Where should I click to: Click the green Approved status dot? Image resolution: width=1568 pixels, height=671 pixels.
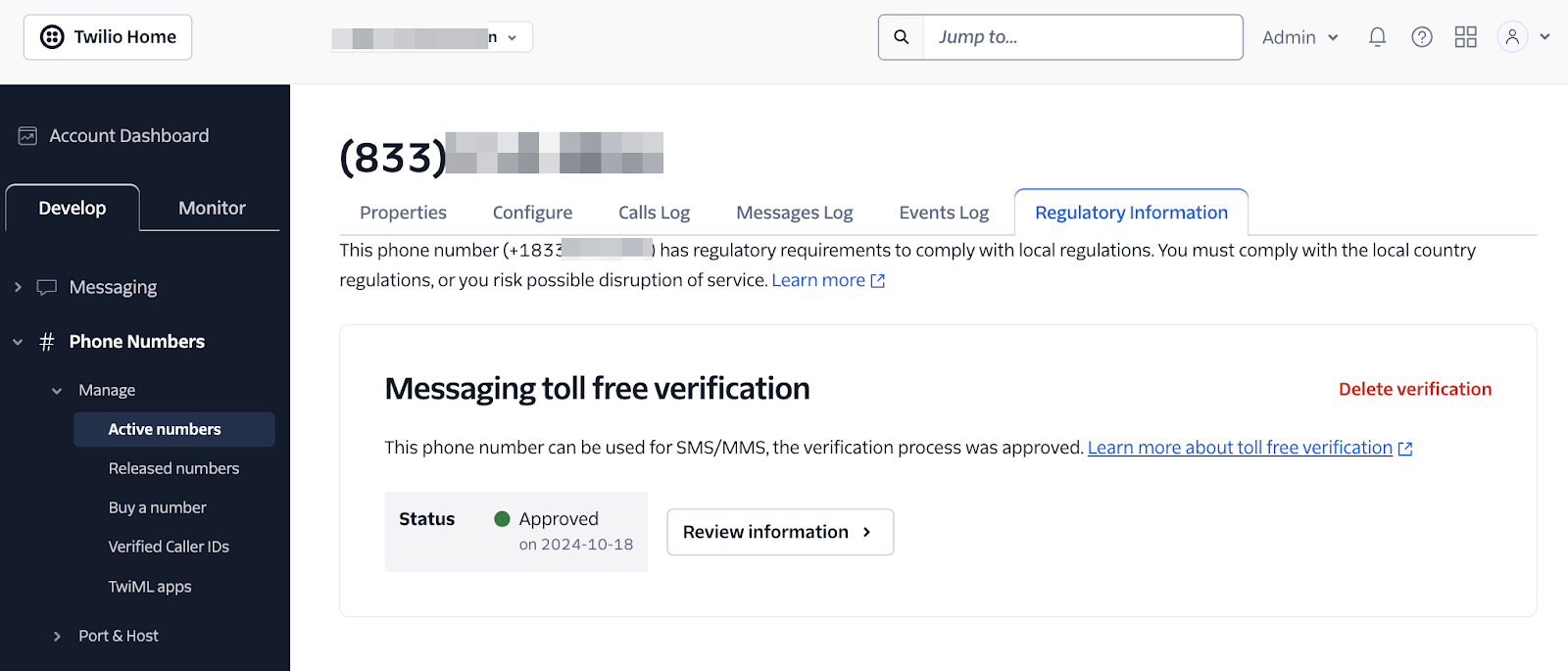503,519
